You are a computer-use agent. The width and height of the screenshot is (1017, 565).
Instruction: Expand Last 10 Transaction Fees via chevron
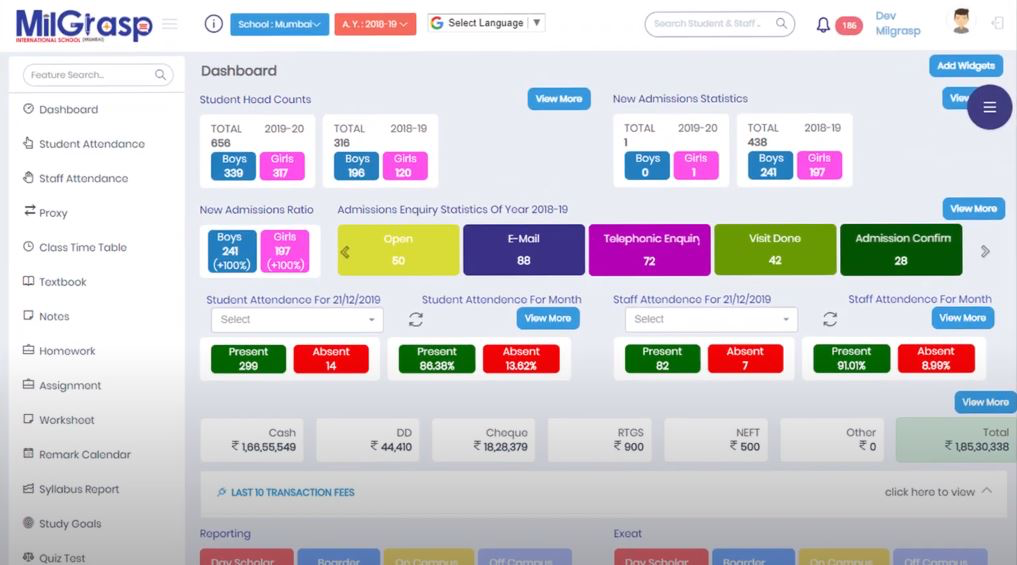pyautogui.click(x=987, y=491)
